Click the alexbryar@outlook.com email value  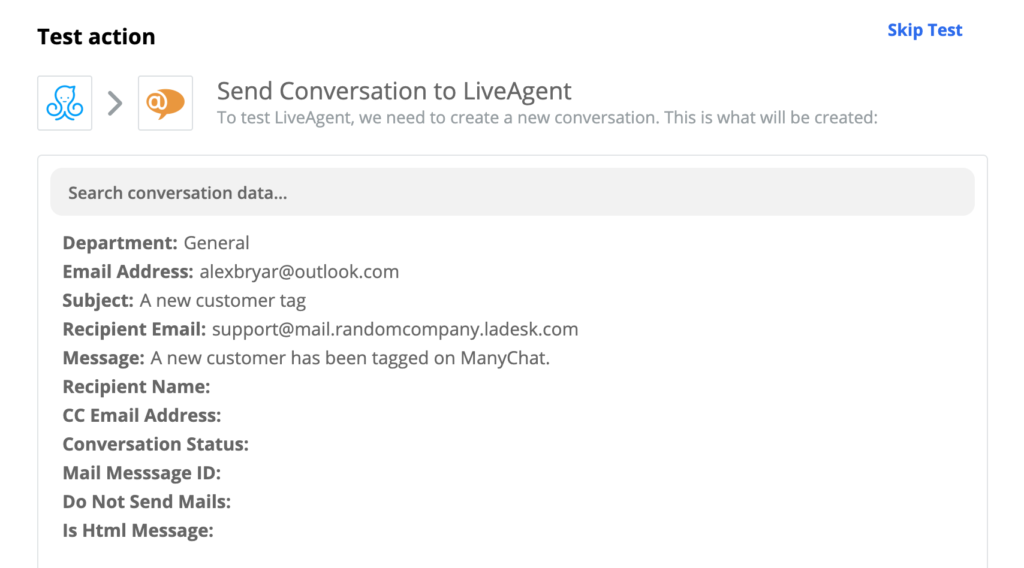pyautogui.click(x=299, y=272)
